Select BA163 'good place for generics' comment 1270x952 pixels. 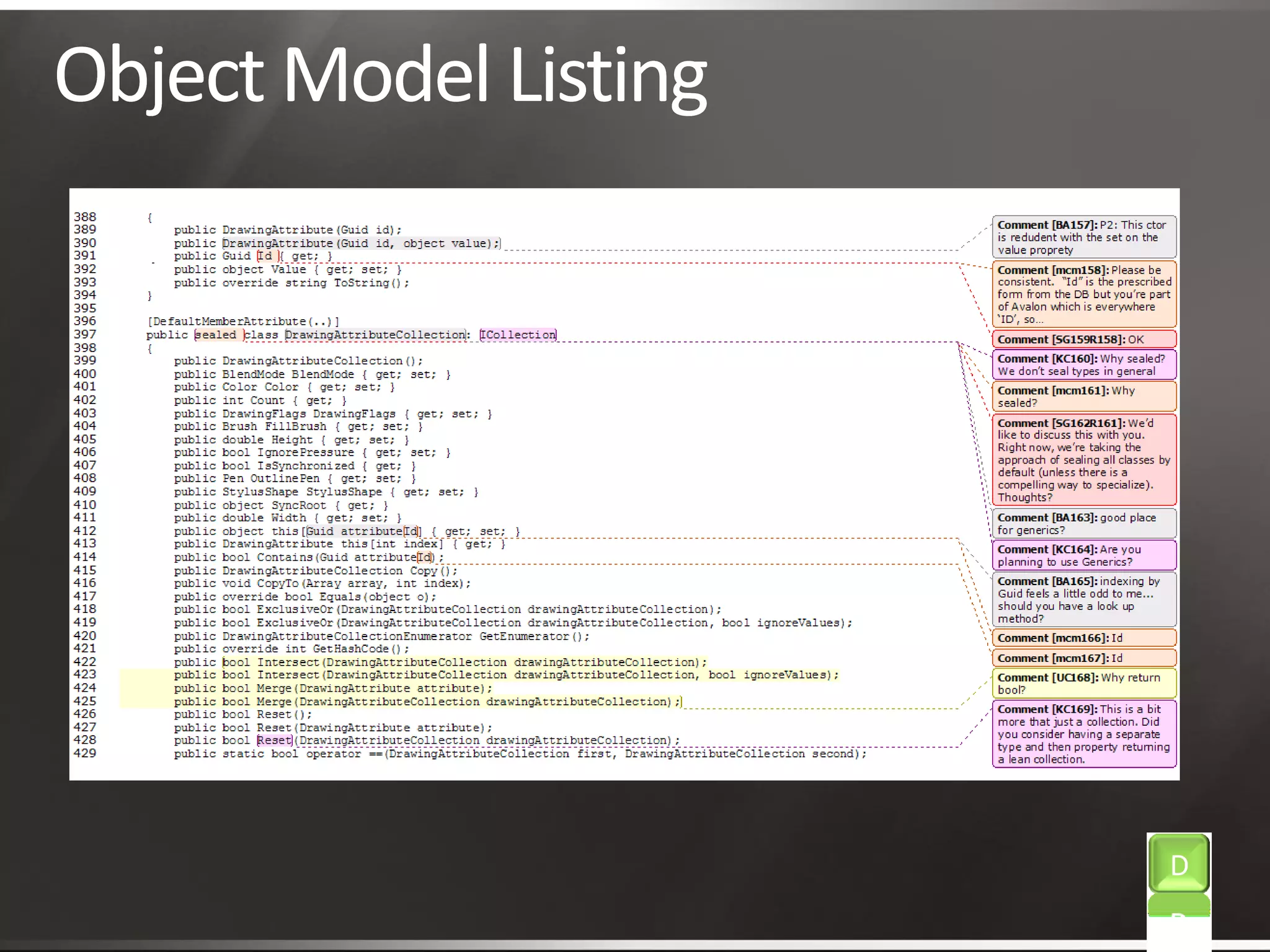[1083, 524]
